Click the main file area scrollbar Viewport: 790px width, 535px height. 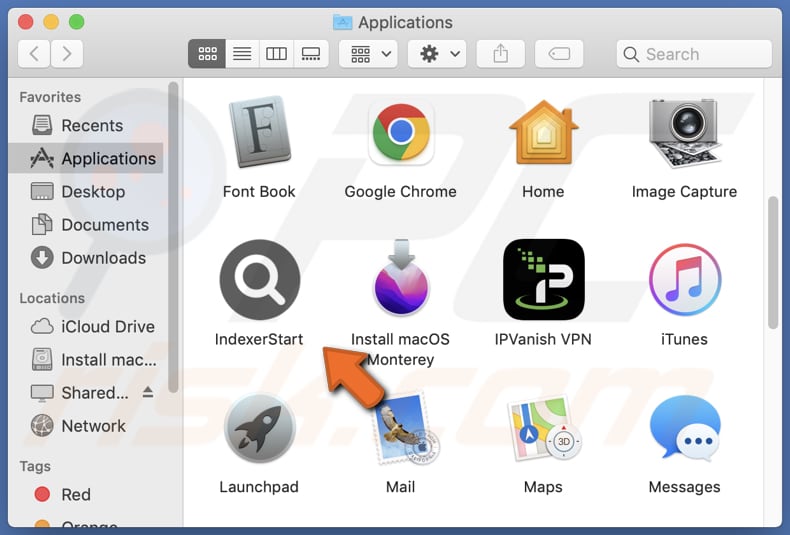773,263
